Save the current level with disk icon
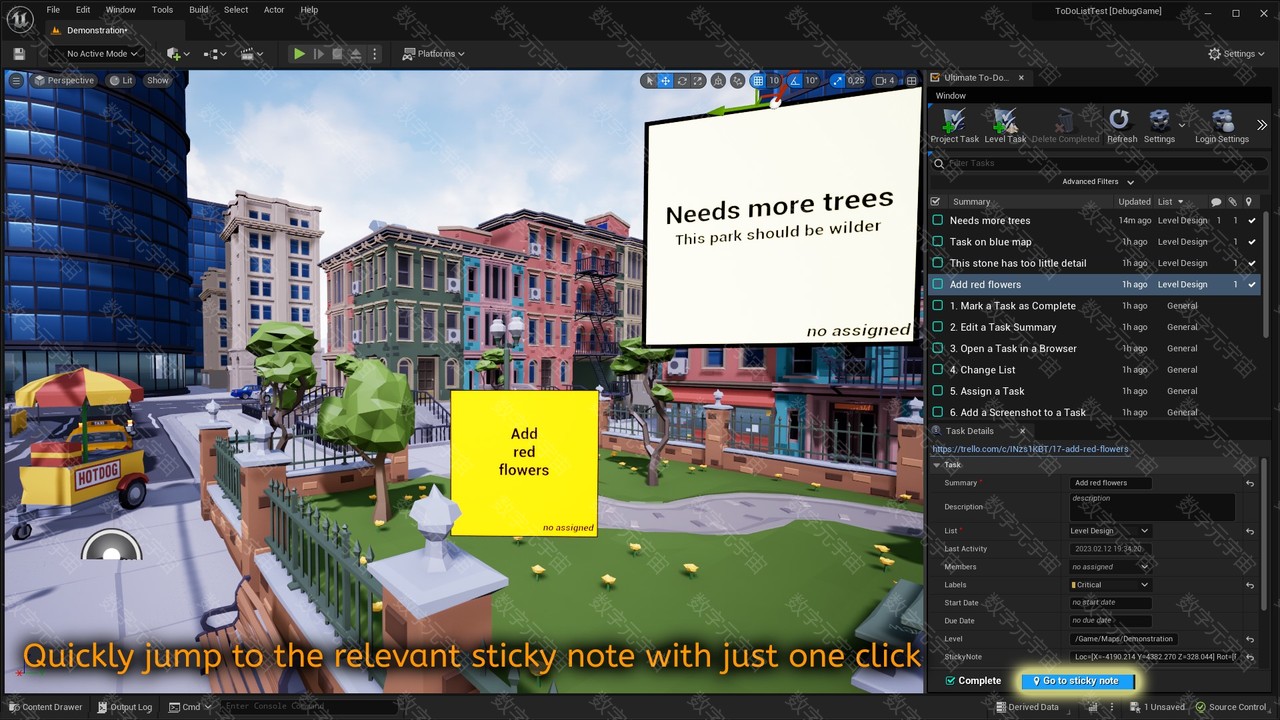The image size is (1280, 720). tap(19, 54)
